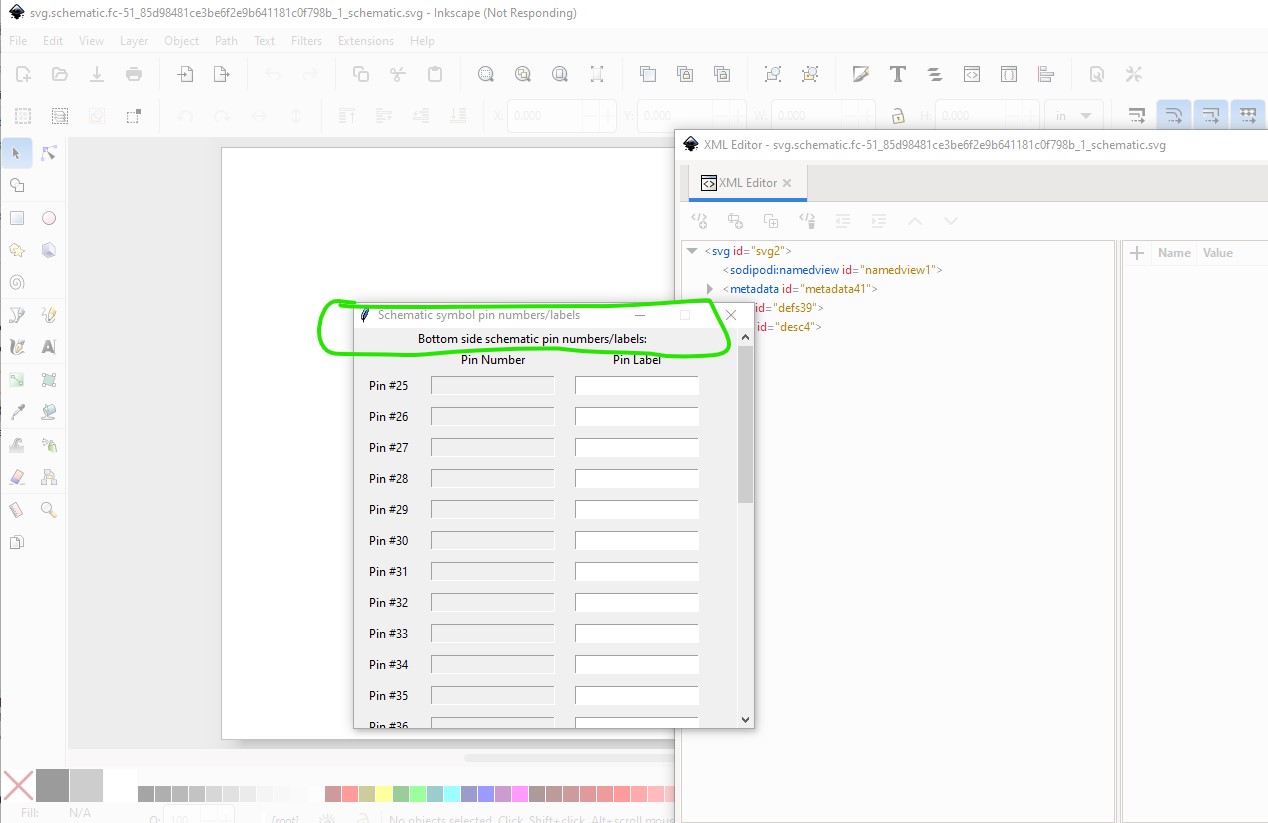The width and height of the screenshot is (1268, 823).
Task: Click the pin dialog vertical scrollbar thumb
Action: [x=745, y=424]
